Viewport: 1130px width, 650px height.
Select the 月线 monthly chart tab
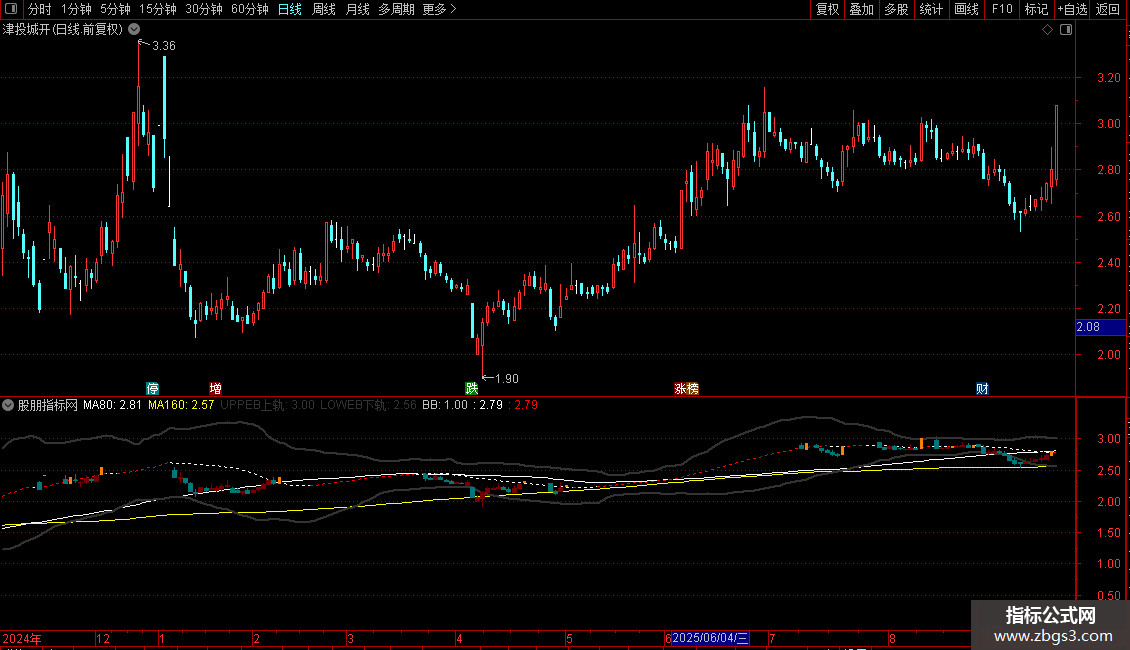point(357,9)
